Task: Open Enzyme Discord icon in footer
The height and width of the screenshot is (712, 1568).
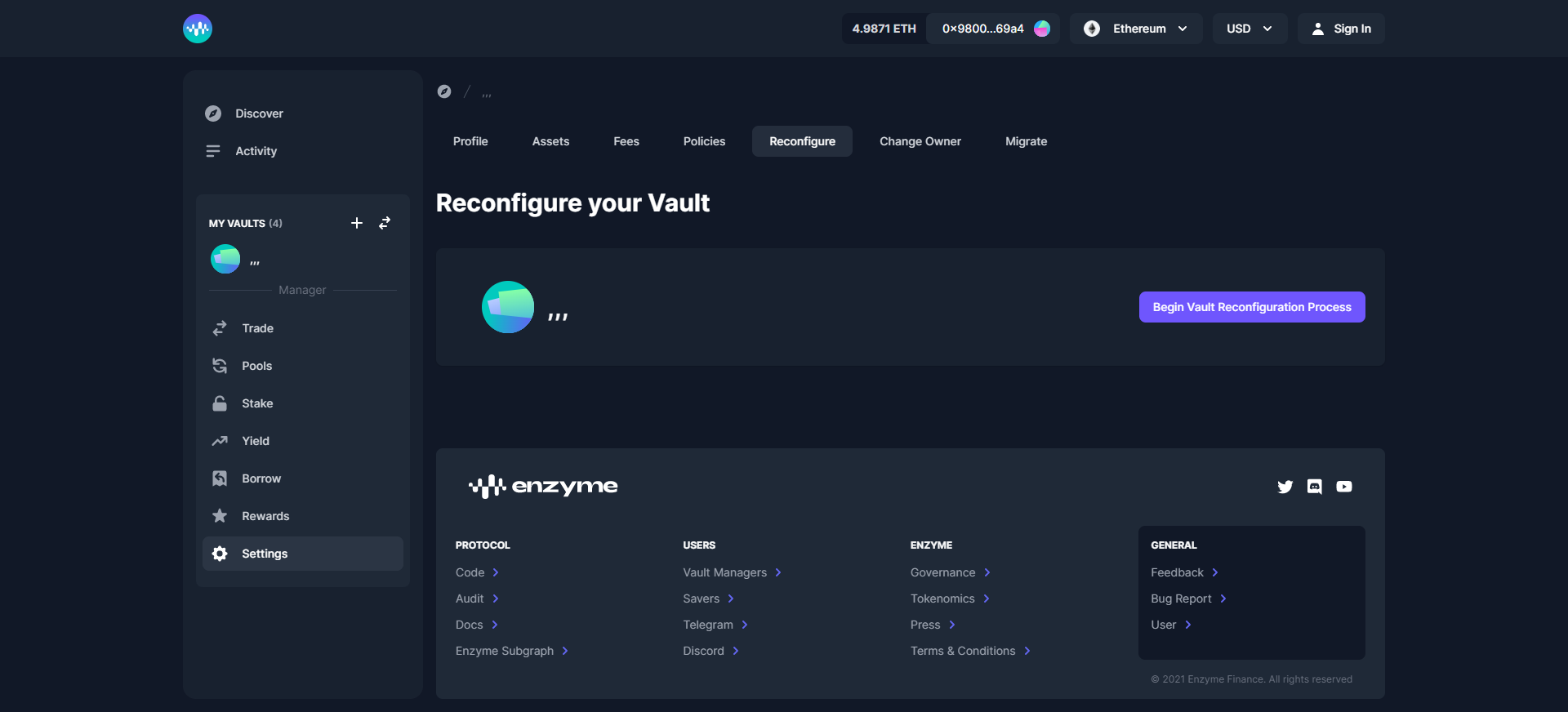Action: (1315, 487)
